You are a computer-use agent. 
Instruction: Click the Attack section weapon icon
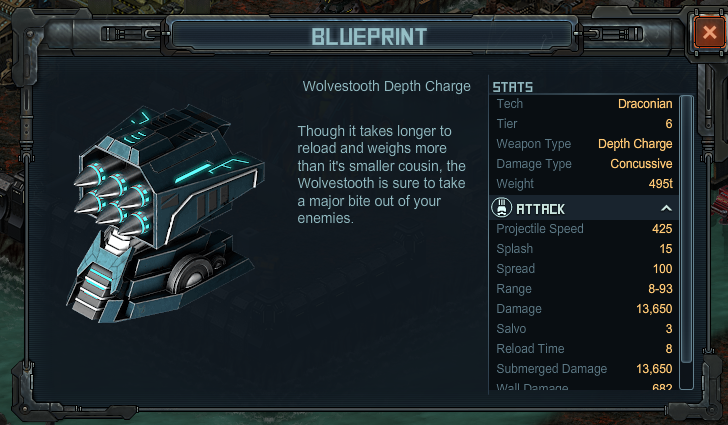[x=501, y=208]
